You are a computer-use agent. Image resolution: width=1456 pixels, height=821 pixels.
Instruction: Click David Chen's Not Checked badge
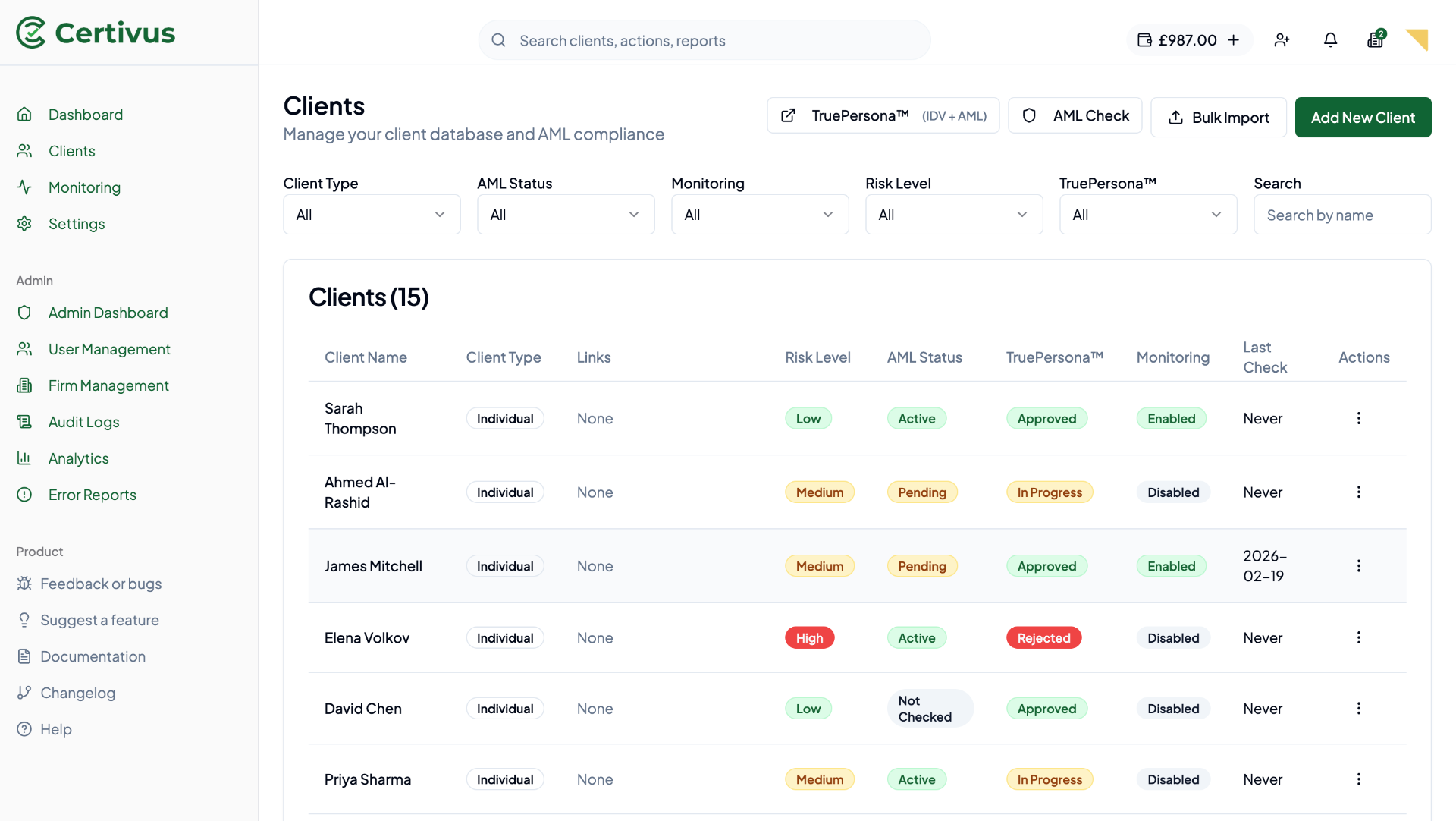tap(930, 709)
